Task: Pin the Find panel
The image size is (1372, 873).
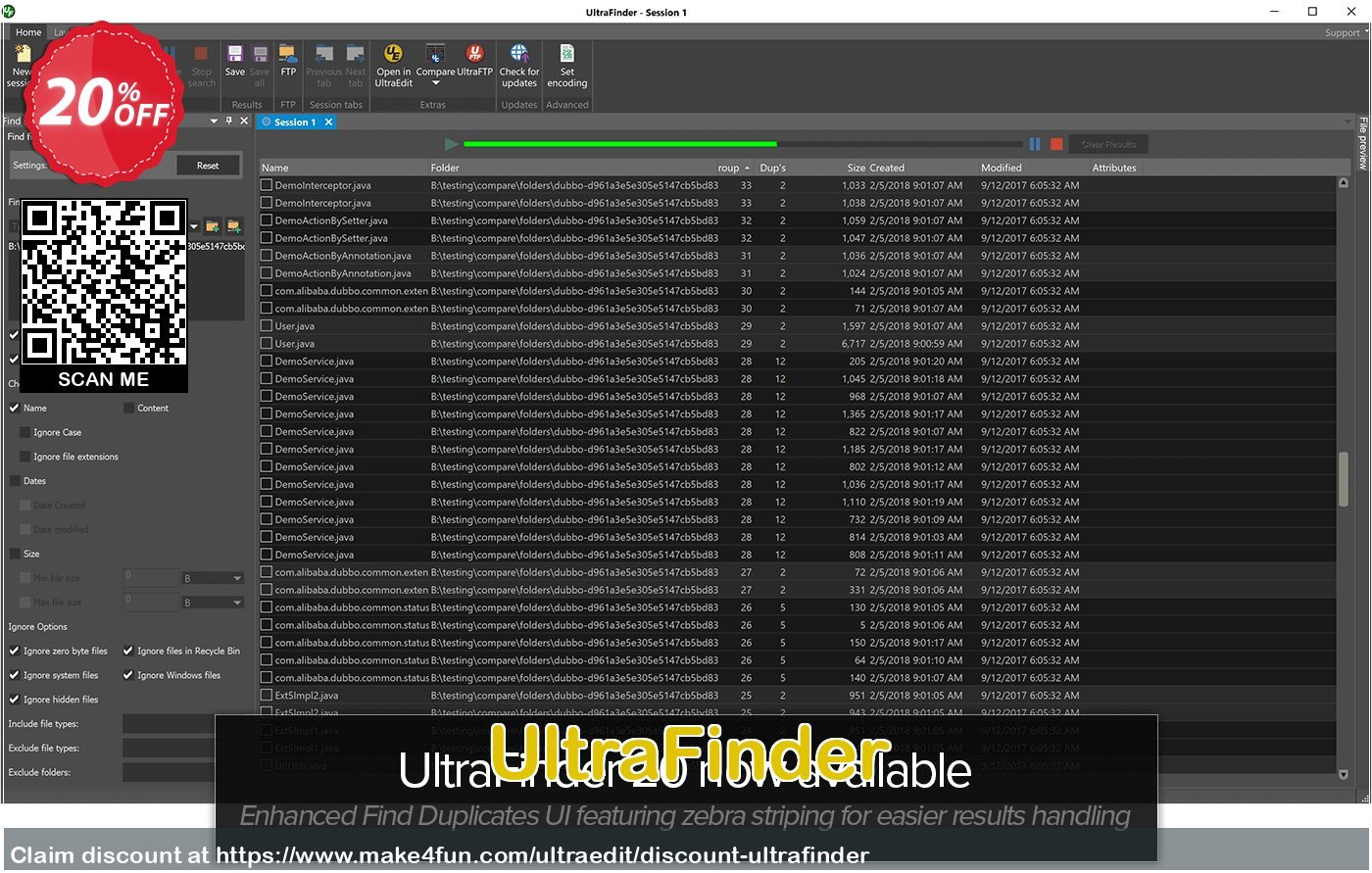Action: pos(229,121)
